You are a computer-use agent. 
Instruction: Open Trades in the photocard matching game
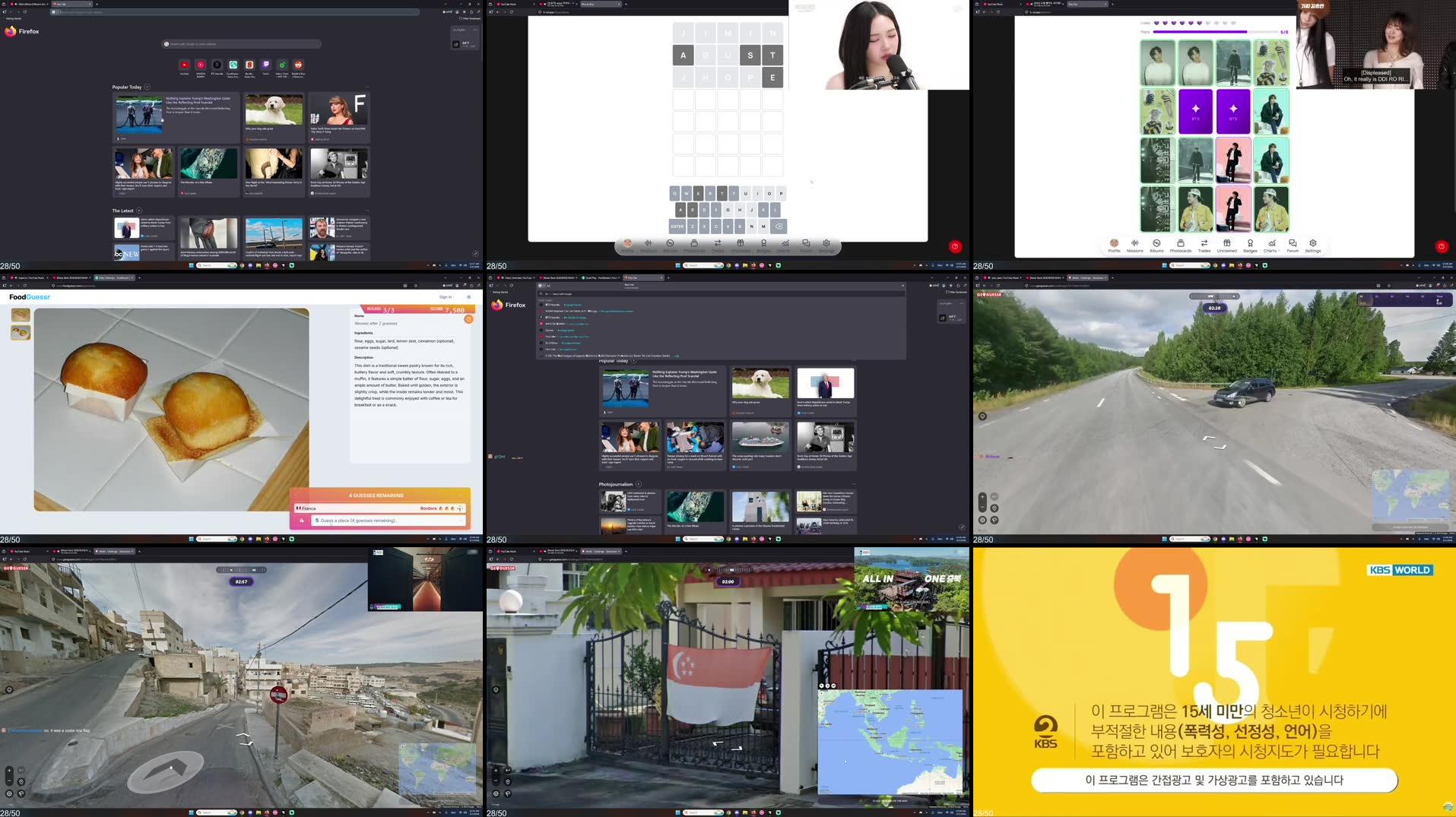click(1204, 245)
